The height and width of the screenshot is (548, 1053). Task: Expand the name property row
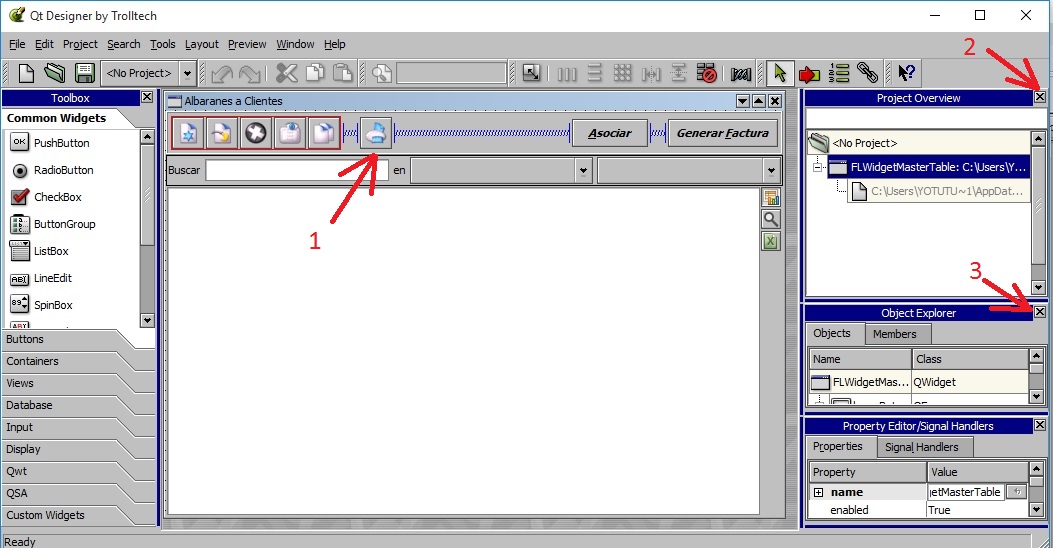pos(819,492)
